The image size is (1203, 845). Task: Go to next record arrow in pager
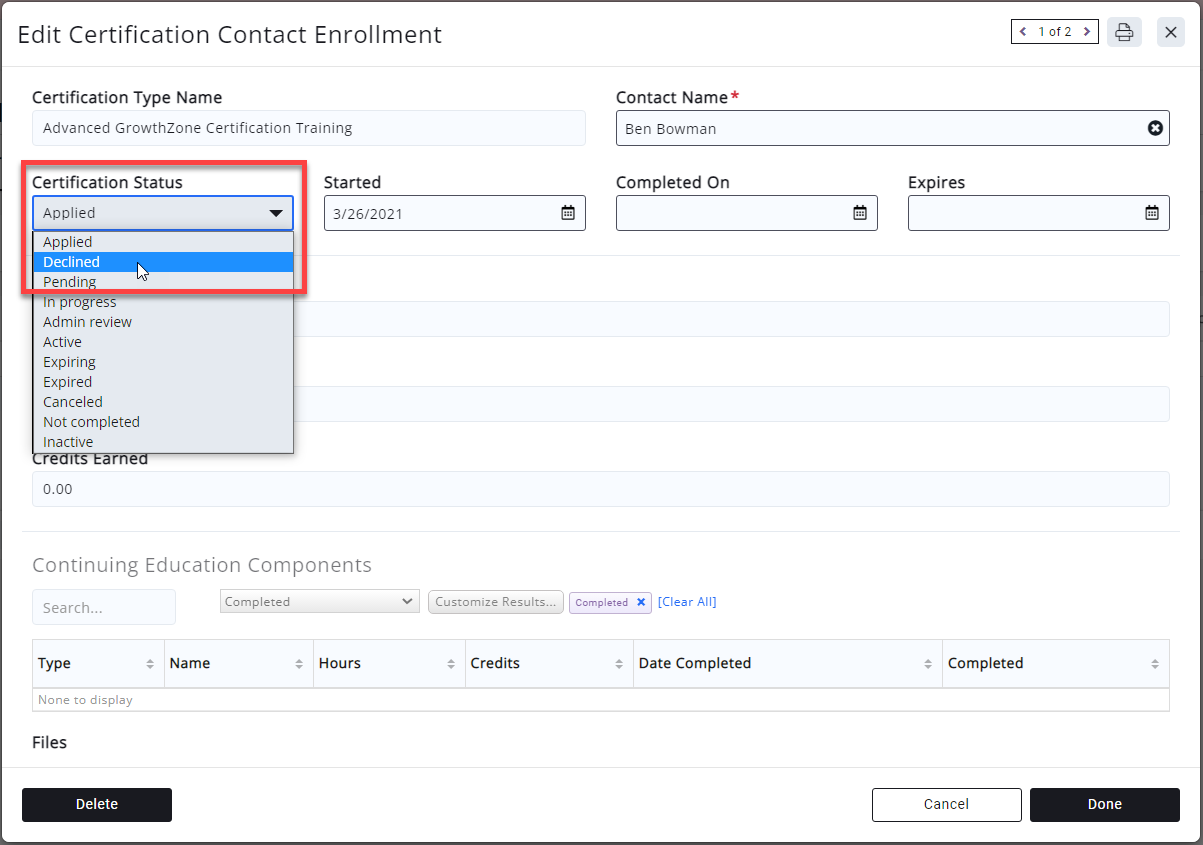1087,32
